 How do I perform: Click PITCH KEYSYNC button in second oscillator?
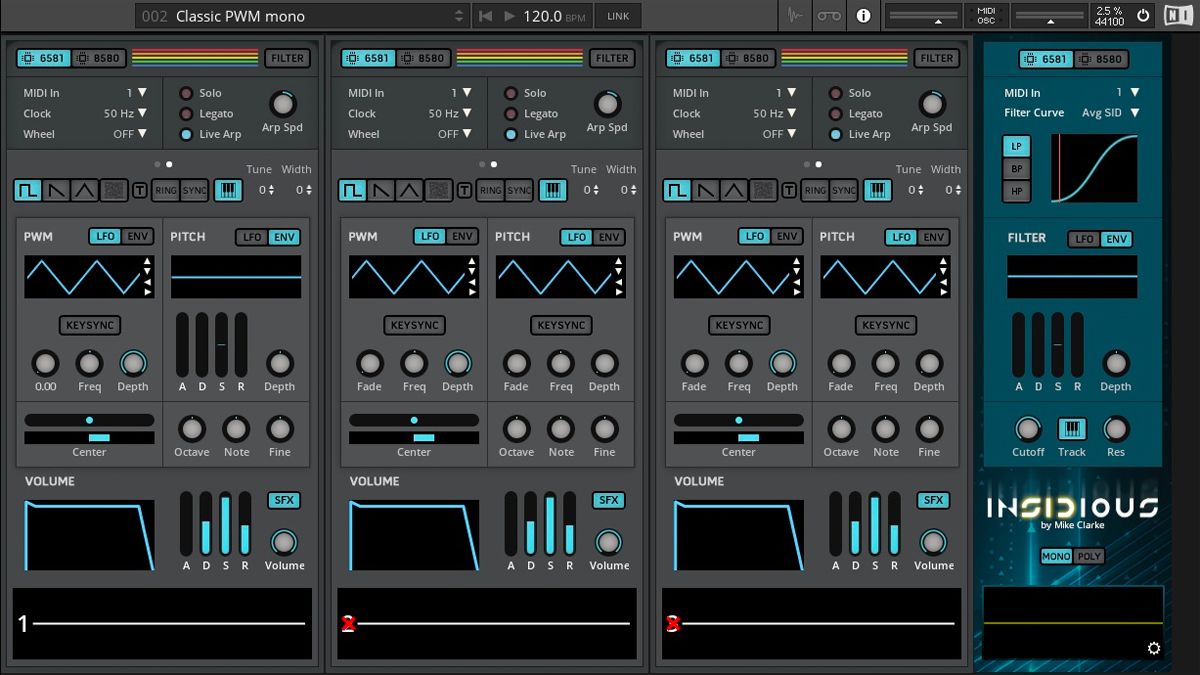tap(561, 325)
